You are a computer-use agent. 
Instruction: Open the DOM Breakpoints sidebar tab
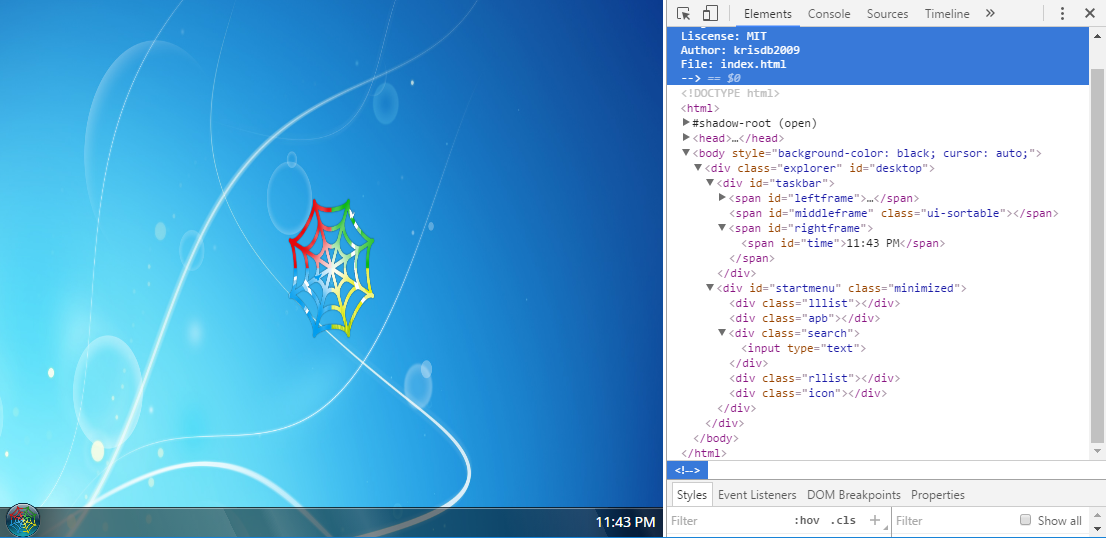853,495
